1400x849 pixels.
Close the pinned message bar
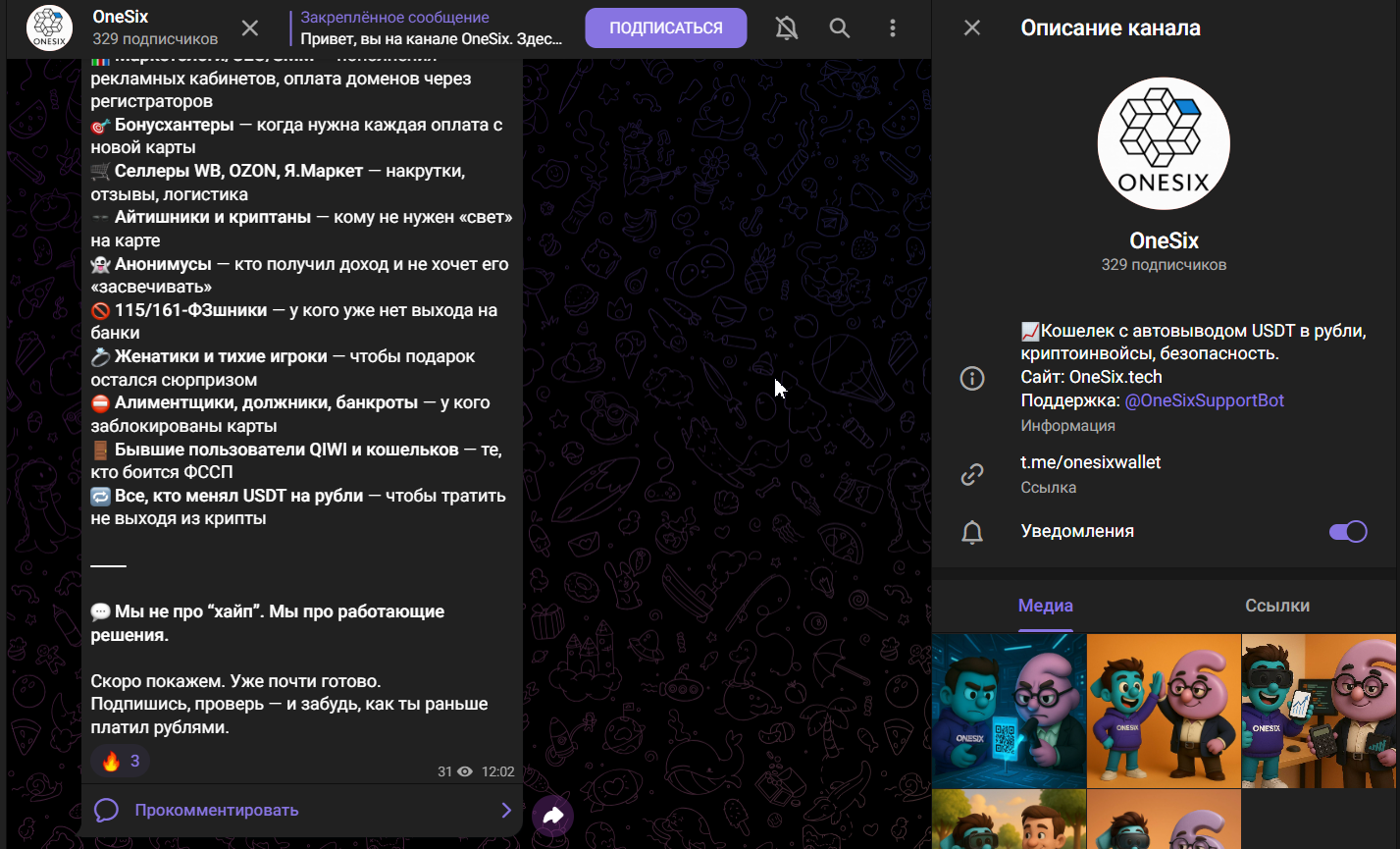pos(250,28)
